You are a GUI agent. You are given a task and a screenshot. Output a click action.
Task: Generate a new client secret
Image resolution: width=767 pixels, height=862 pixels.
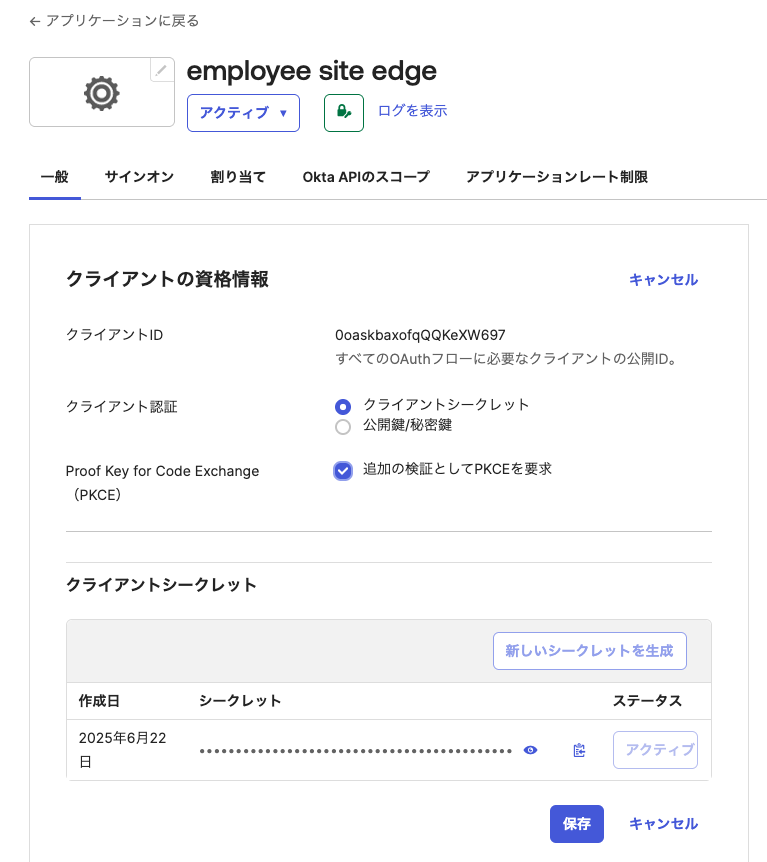click(589, 650)
